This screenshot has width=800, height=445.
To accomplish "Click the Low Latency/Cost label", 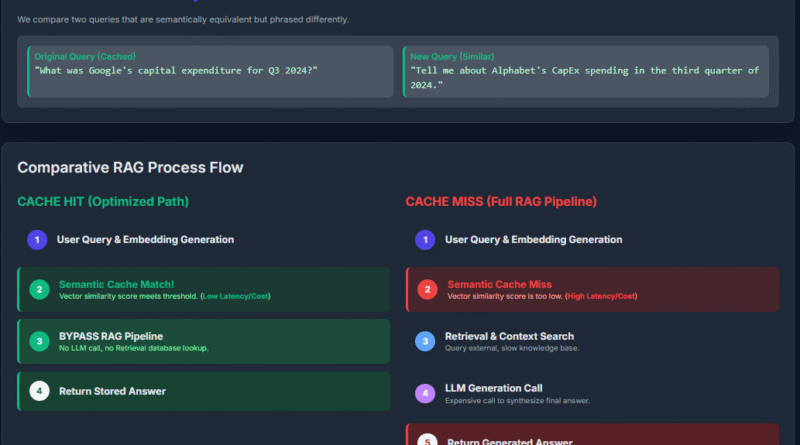I will 236,296.
